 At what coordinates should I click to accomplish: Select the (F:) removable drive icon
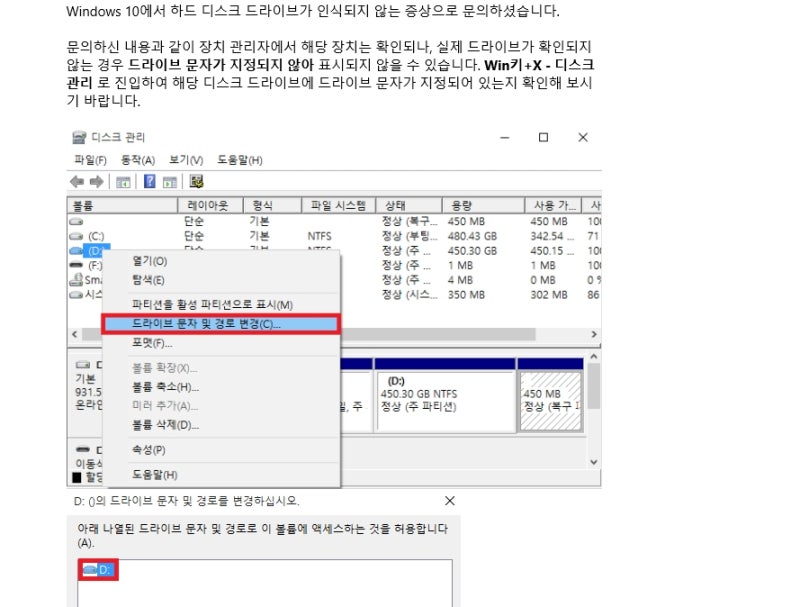coord(76,265)
